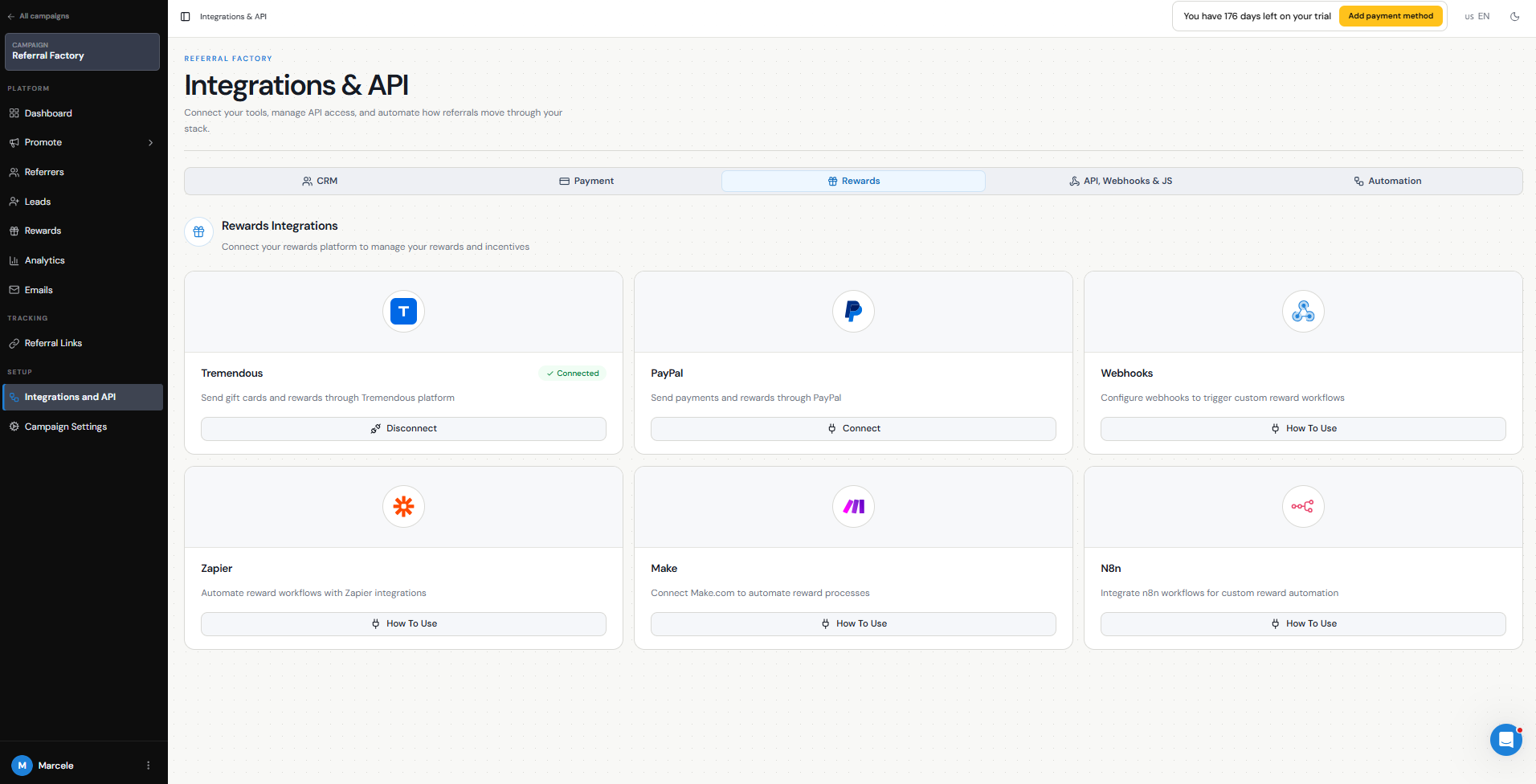Open Emails in sidebar
This screenshot has width=1536, height=784.
coord(82,290)
